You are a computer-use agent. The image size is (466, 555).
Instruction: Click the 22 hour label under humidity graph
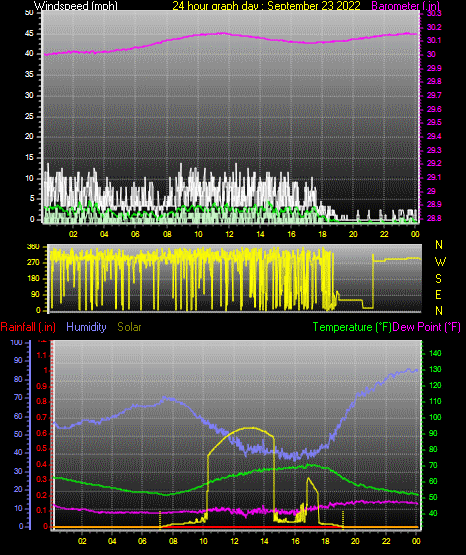click(x=386, y=541)
